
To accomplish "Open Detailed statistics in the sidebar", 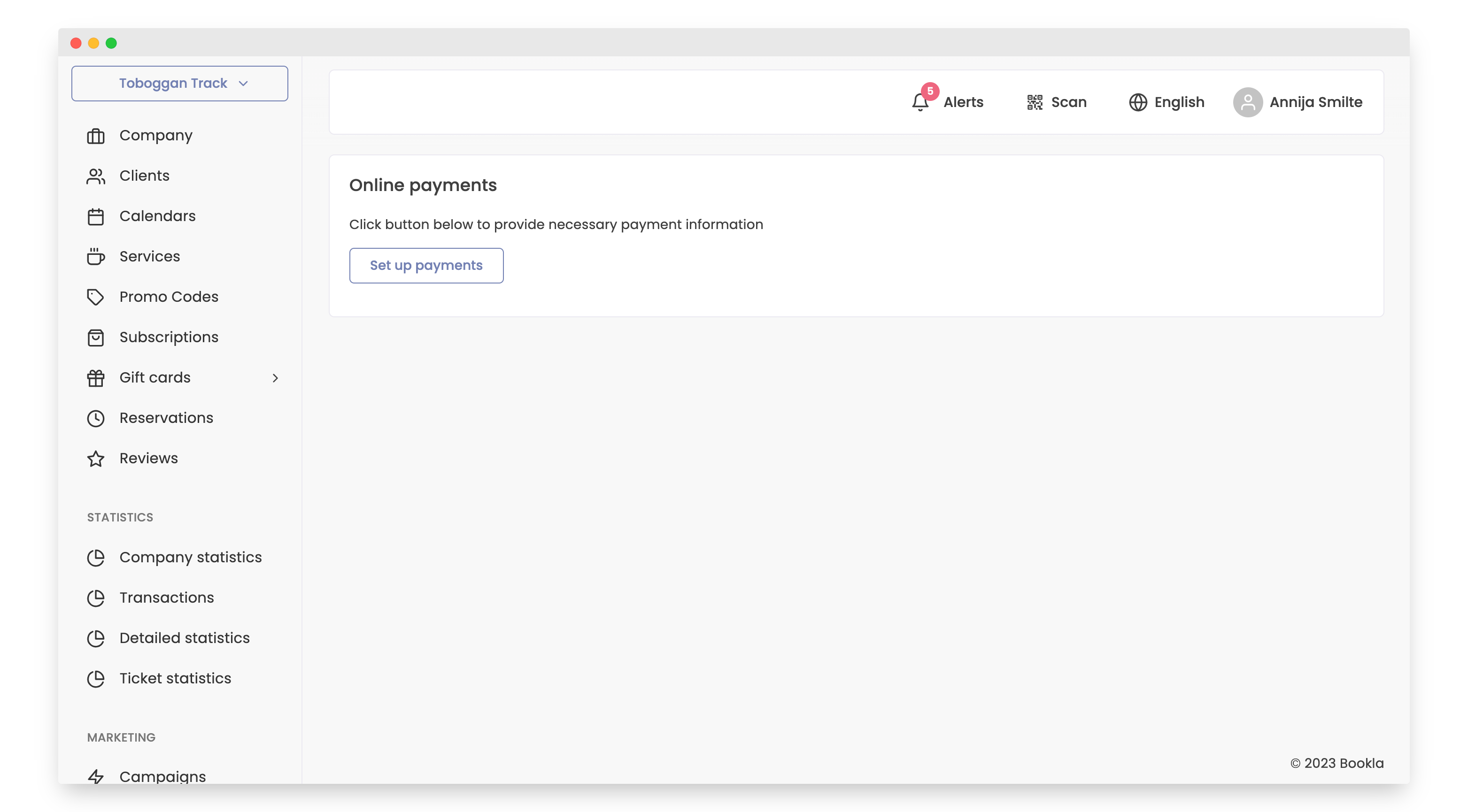I will point(184,638).
